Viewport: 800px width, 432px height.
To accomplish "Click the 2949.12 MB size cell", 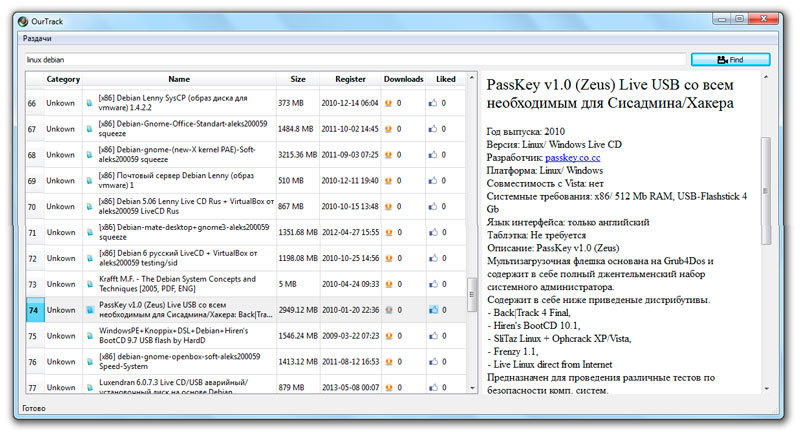I will point(298,310).
